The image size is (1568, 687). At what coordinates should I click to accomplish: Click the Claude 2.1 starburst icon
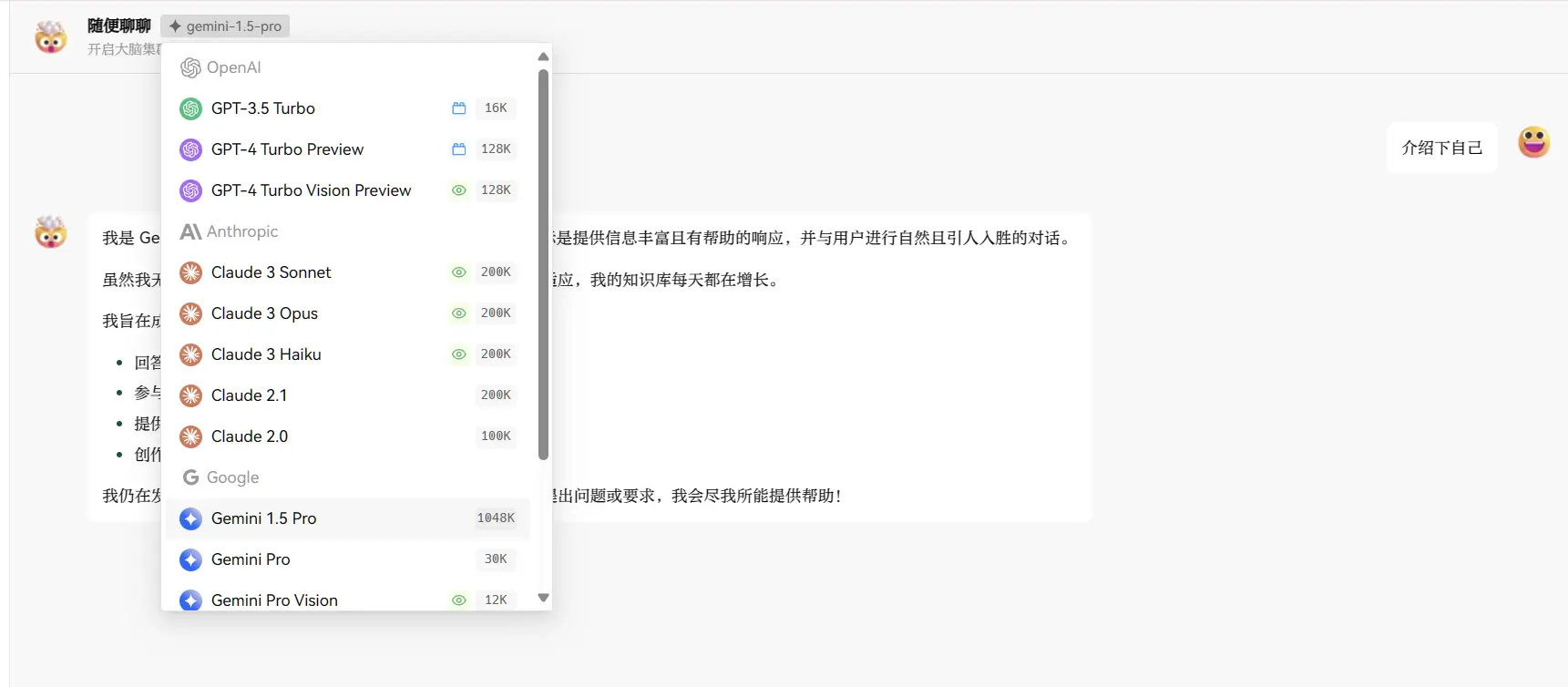(190, 395)
